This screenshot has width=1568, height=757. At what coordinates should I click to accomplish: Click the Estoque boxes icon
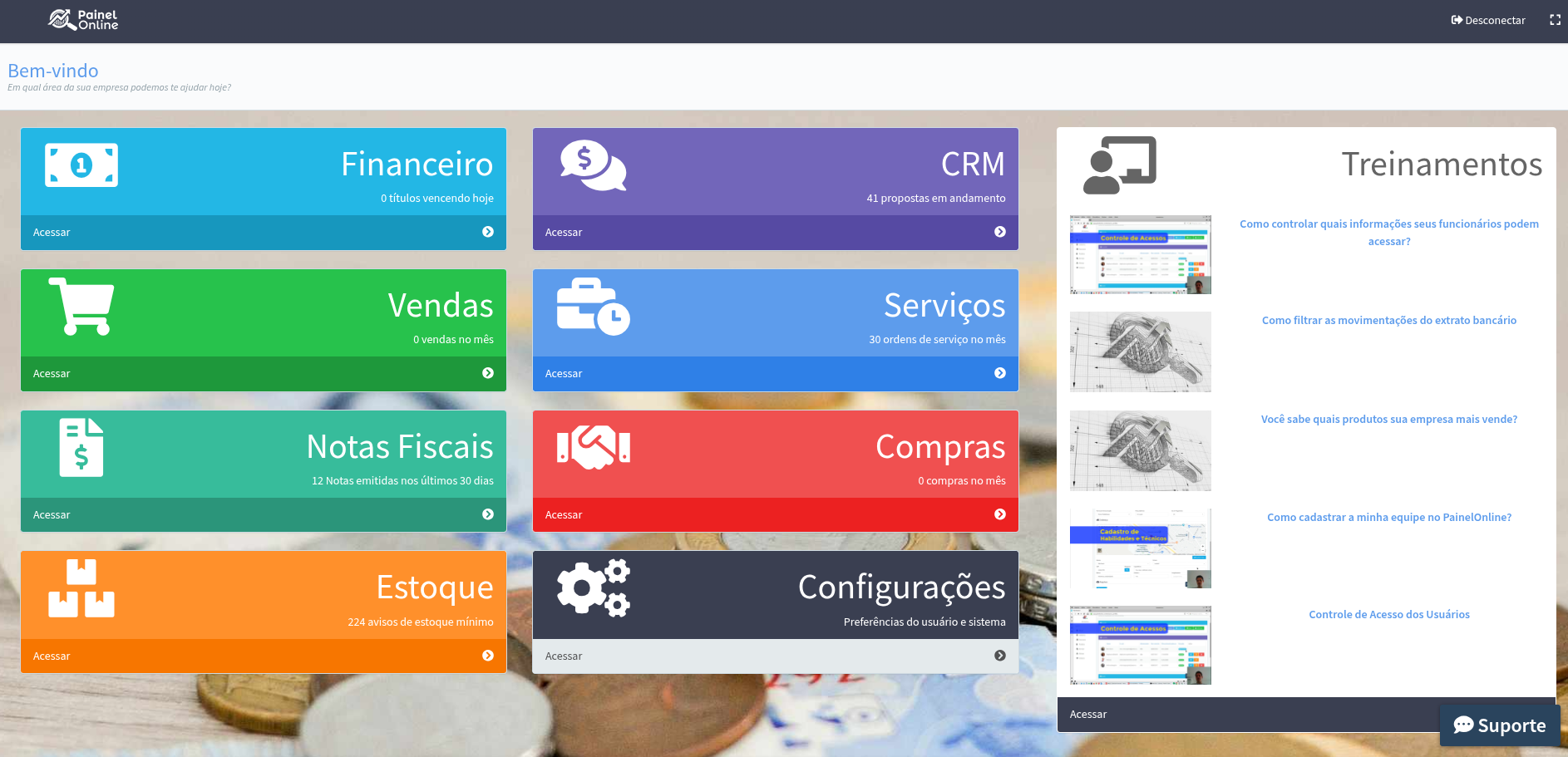click(81, 588)
